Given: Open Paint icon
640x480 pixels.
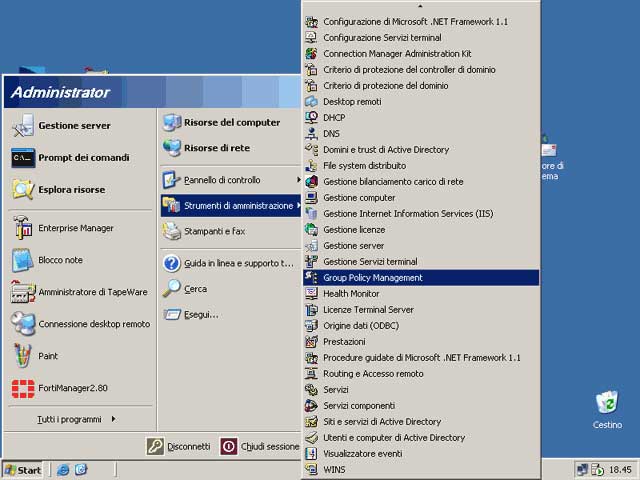Looking at the screenshot, I should click(23, 356).
